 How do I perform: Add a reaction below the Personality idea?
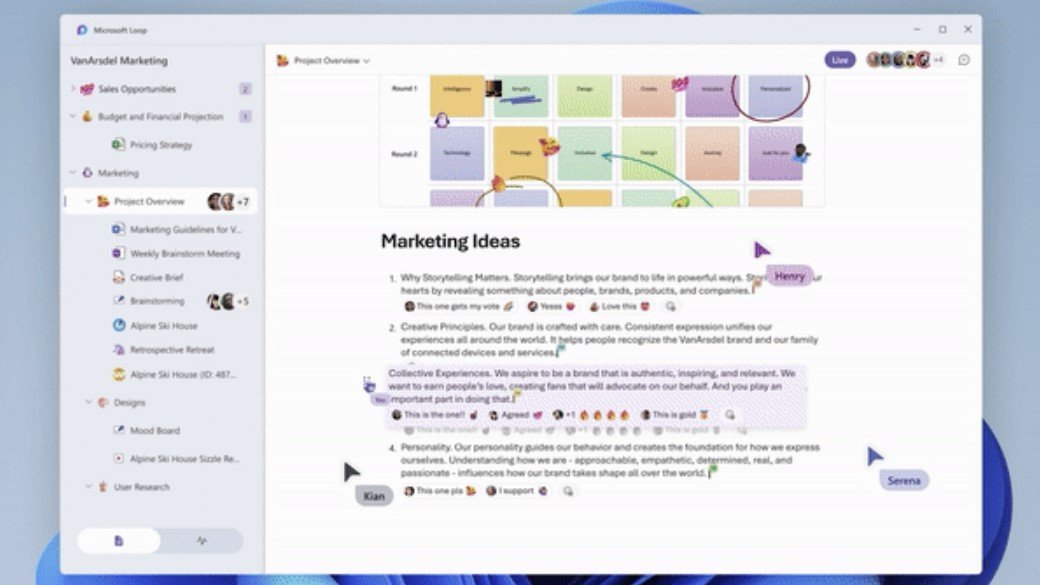(568, 491)
